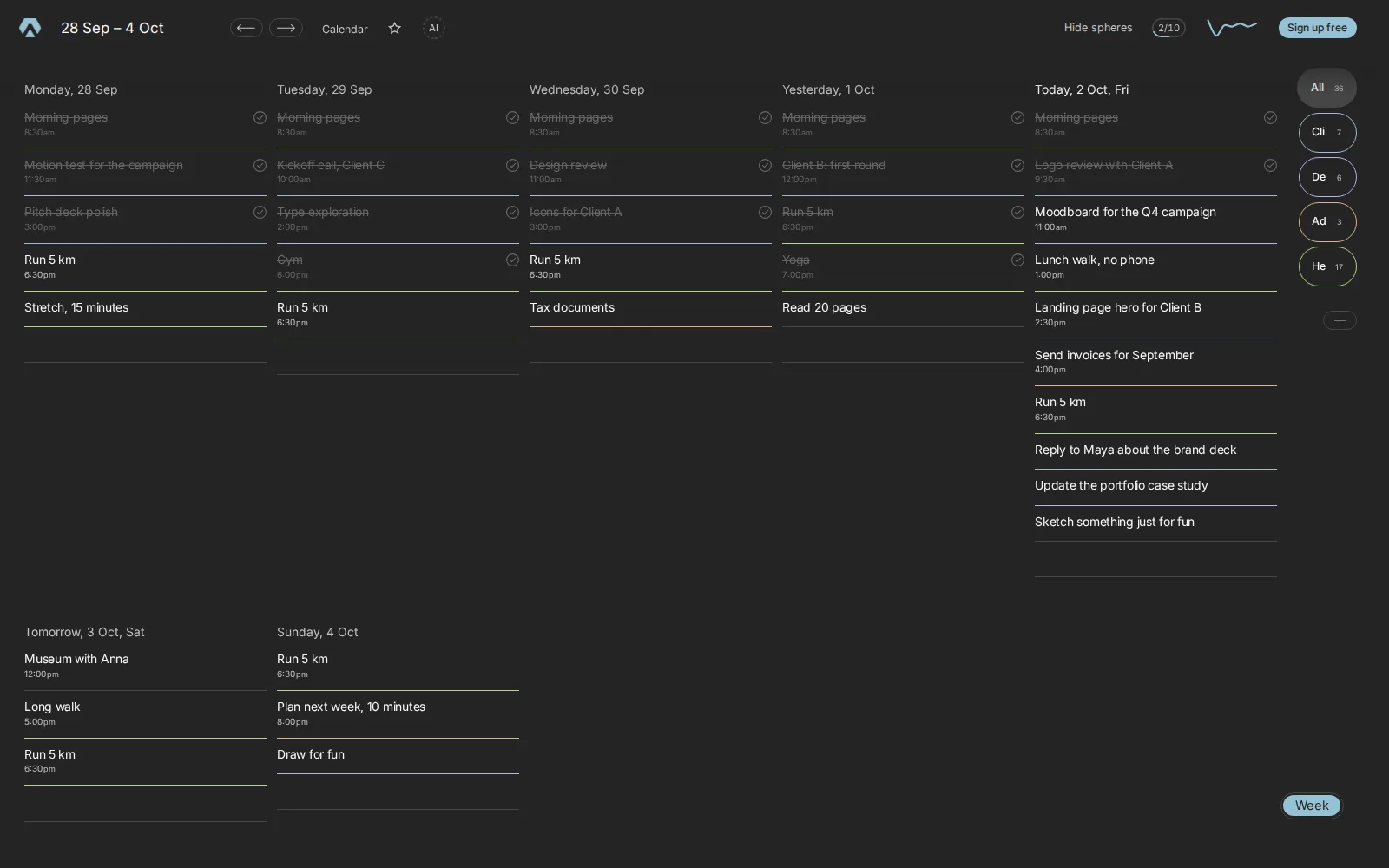Uncheck Logo review with Client A
The width and height of the screenshot is (1389, 868).
tap(1270, 165)
